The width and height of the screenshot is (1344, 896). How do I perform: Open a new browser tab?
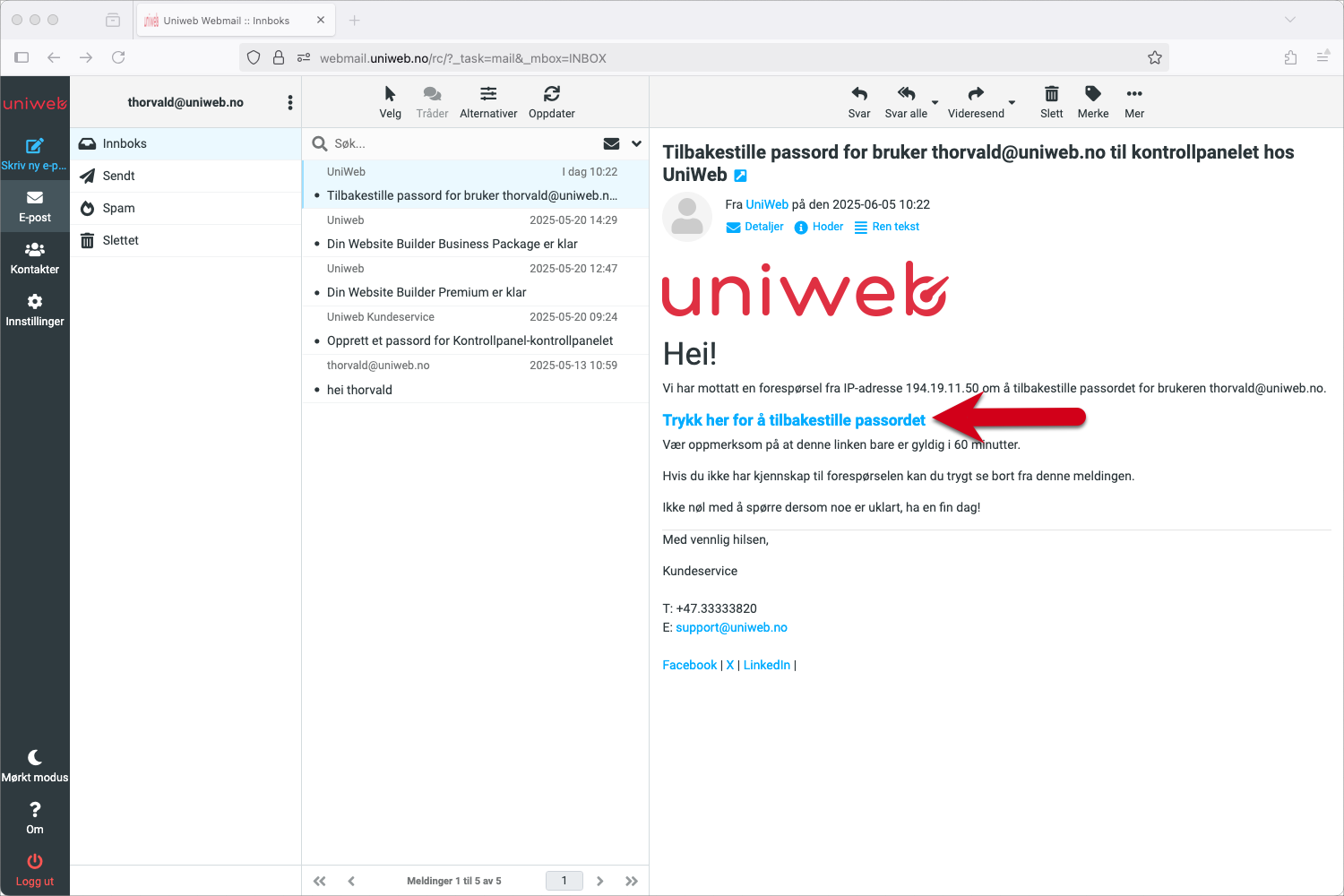coord(354,20)
